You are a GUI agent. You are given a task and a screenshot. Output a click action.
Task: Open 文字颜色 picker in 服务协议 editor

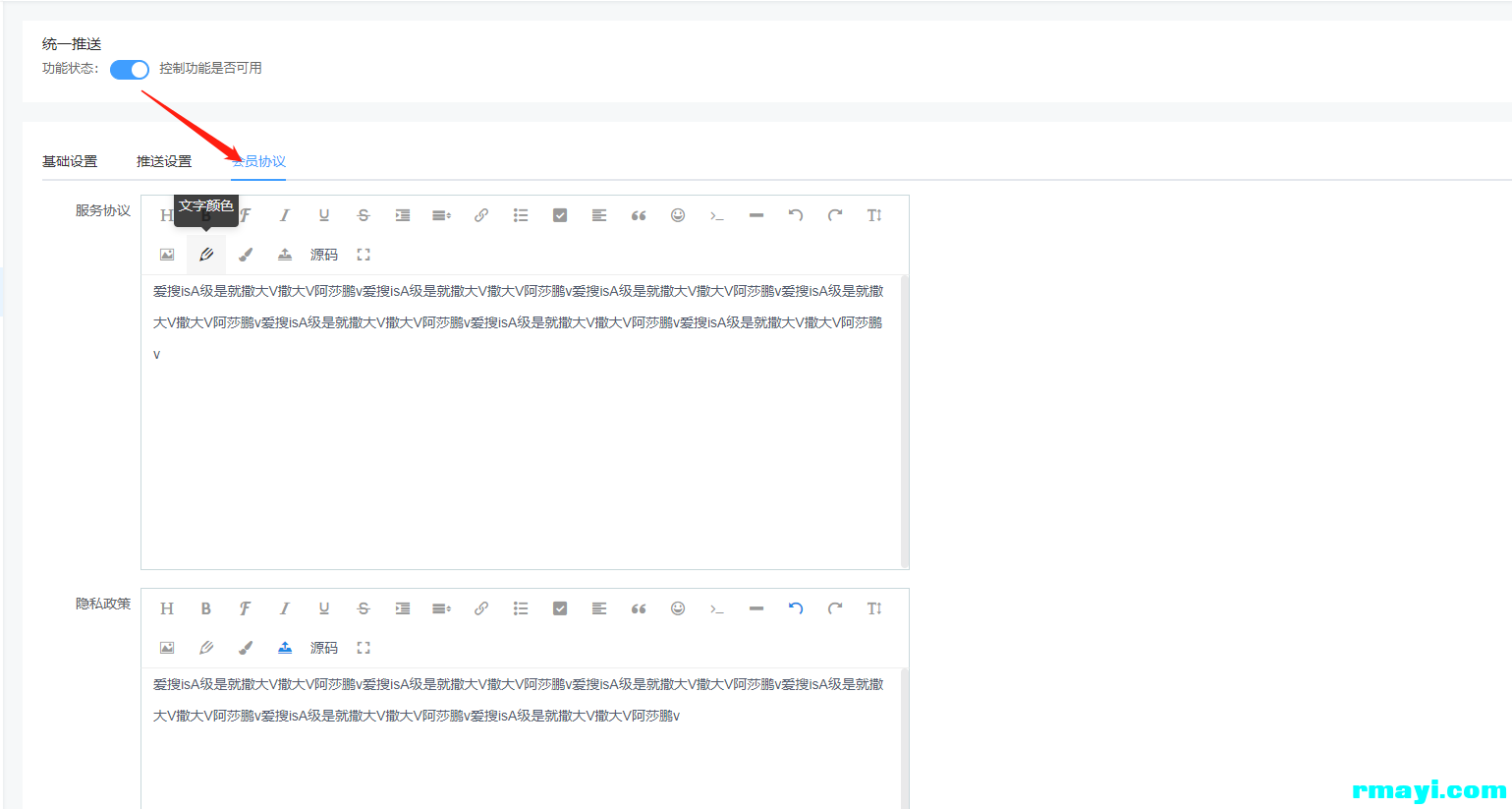pos(206,255)
